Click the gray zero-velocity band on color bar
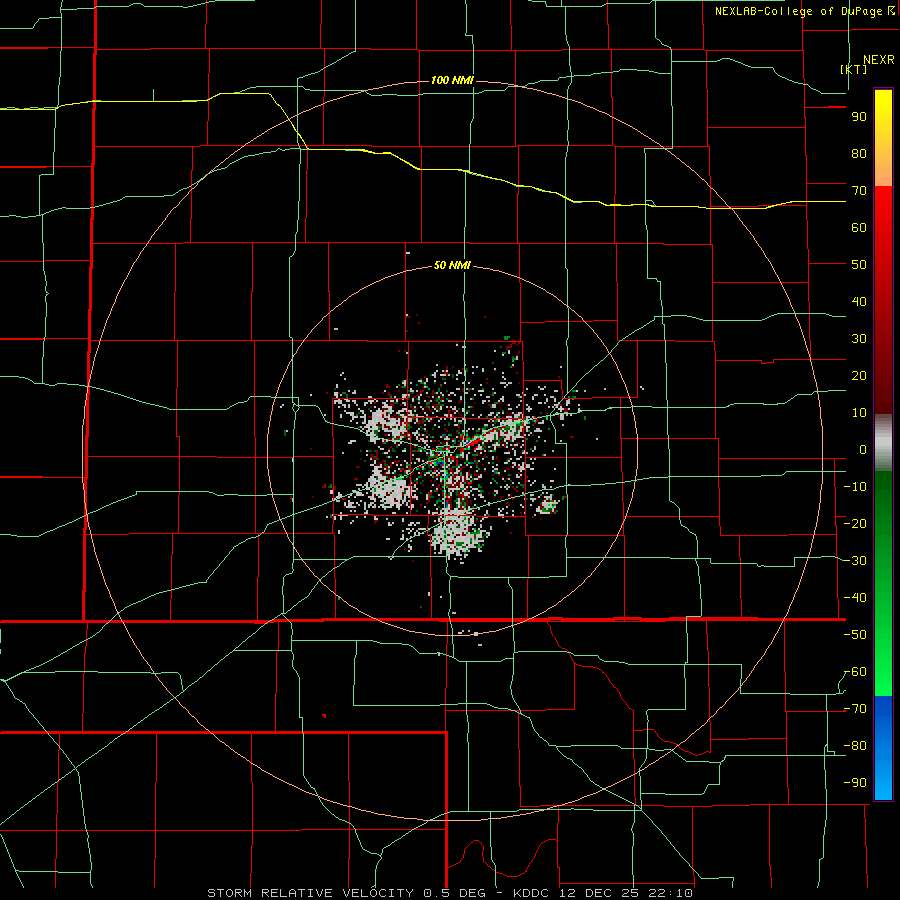Screen dimensions: 900x900 883,443
